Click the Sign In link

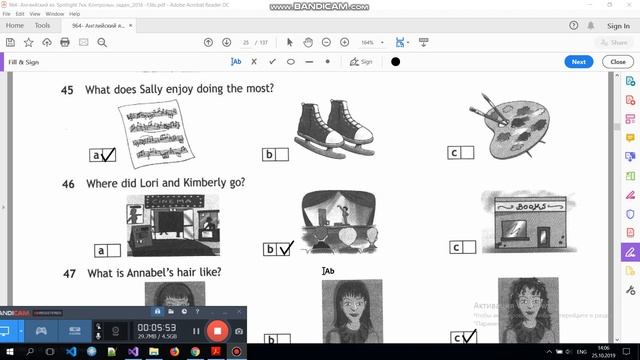tap(618, 26)
